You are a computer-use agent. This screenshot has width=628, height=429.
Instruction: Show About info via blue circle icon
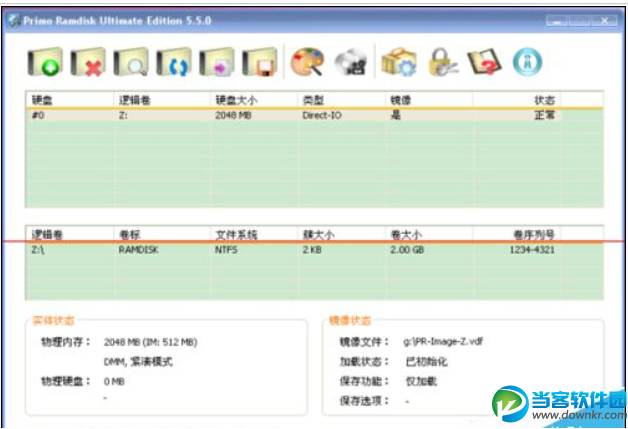527,62
